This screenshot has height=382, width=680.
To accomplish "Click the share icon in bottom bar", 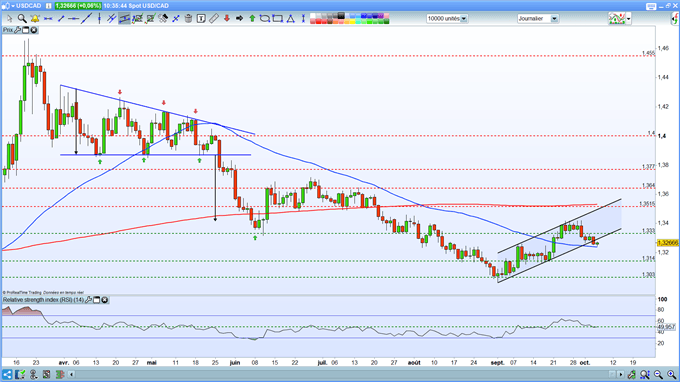I will [x=7, y=374].
